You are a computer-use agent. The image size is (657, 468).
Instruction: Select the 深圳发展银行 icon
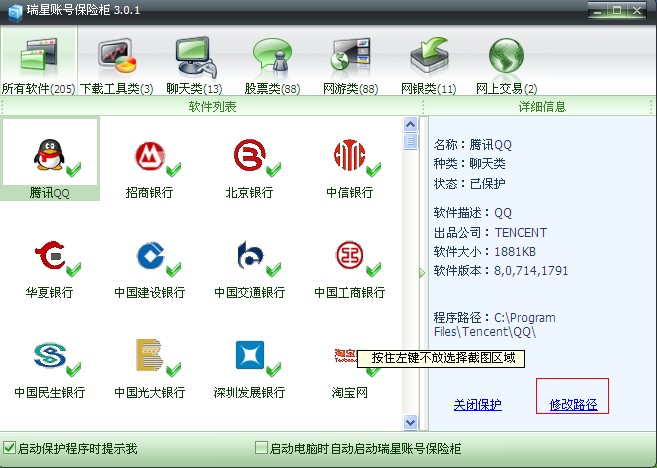250,355
